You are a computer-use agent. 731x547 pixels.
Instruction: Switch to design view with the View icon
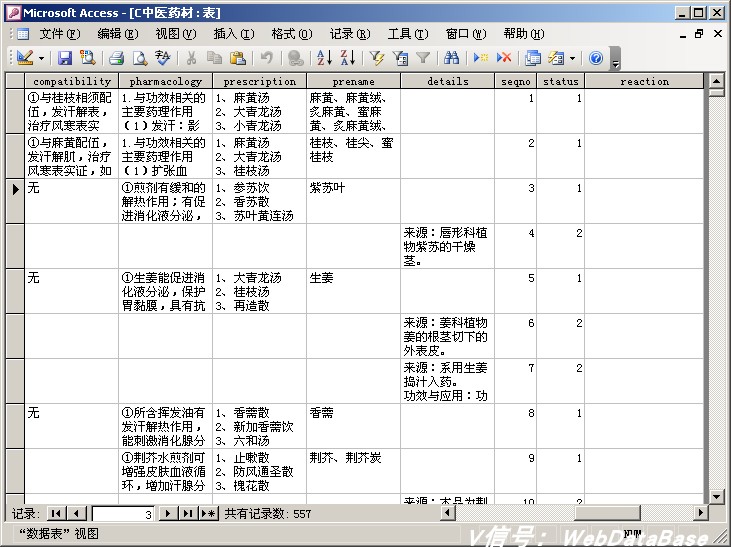coord(25,58)
